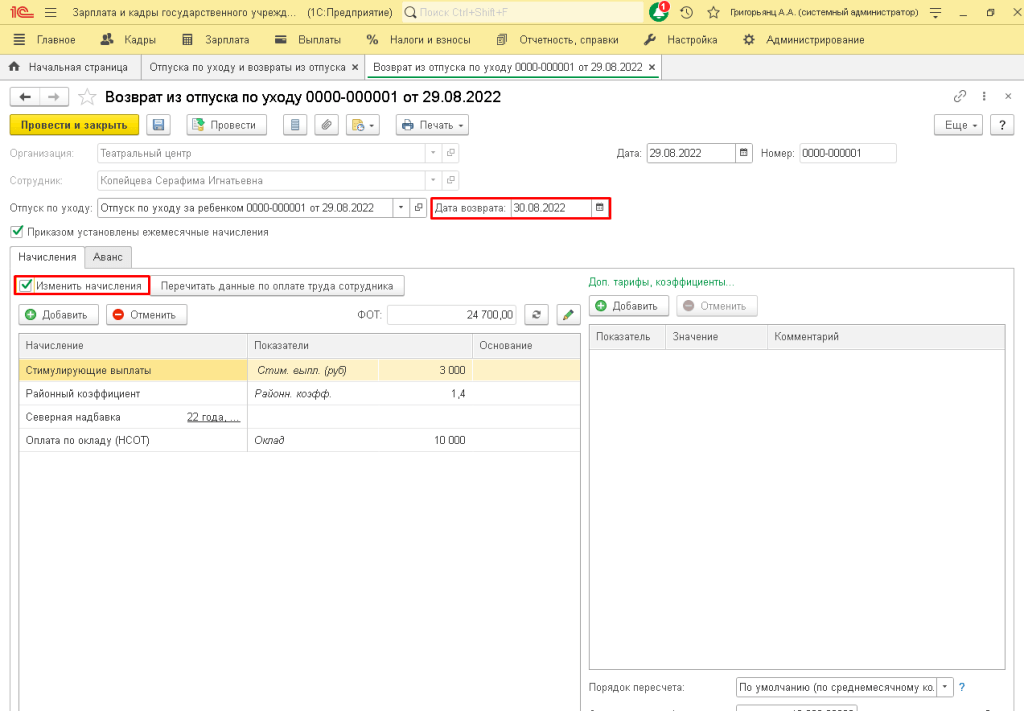Click the favorites star in title bar
This screenshot has width=1024, height=711.
tap(713, 12)
